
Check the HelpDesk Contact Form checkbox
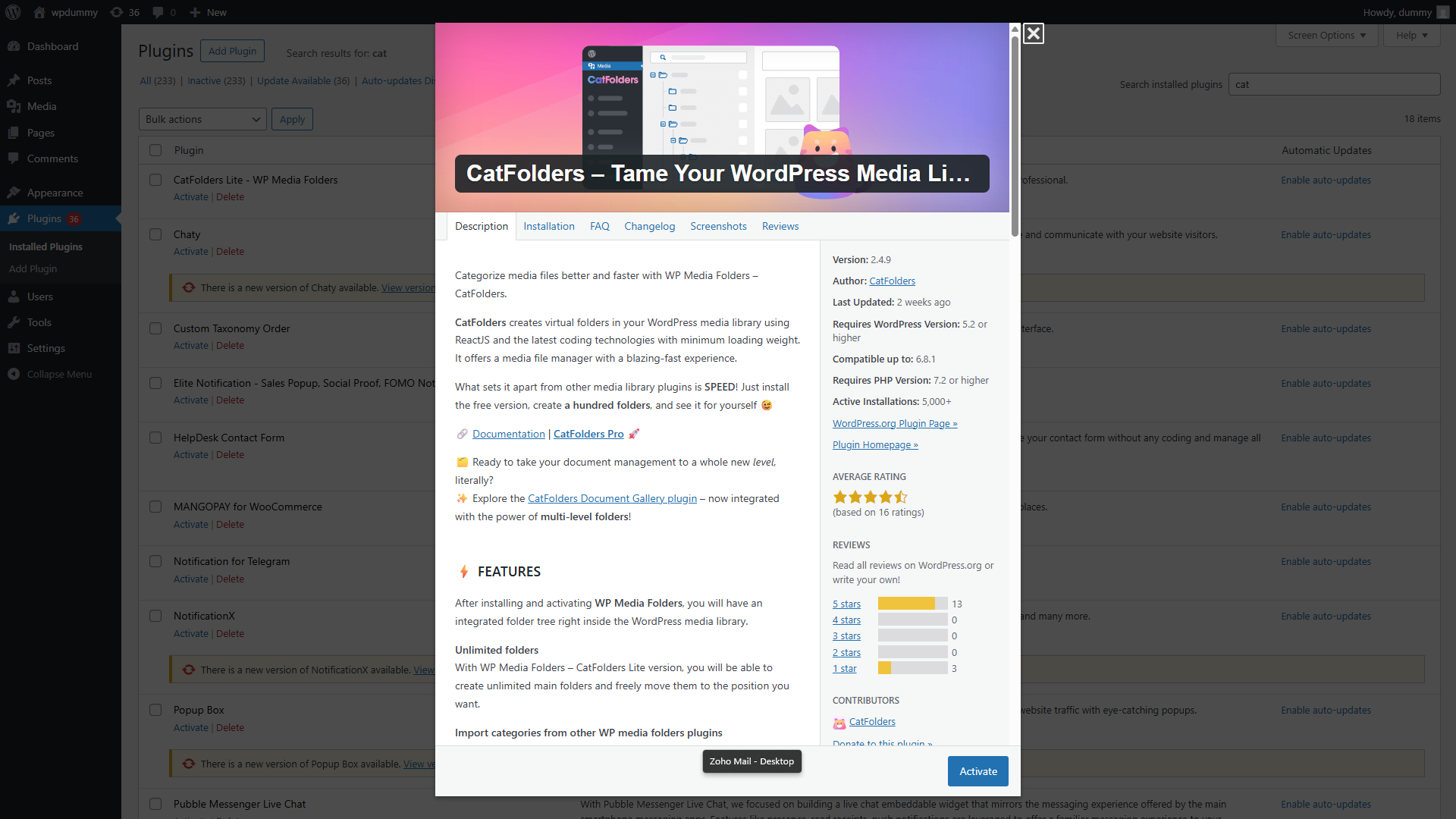pos(155,438)
